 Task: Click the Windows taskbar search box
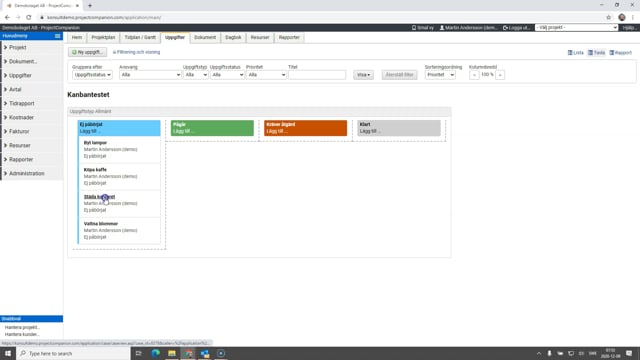(73, 353)
